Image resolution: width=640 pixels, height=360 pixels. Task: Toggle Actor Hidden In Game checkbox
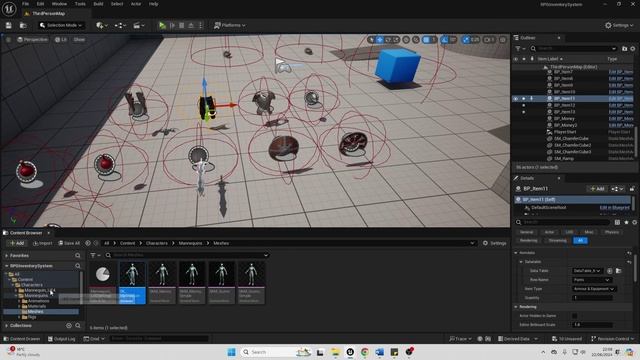pyautogui.click(x=575, y=316)
